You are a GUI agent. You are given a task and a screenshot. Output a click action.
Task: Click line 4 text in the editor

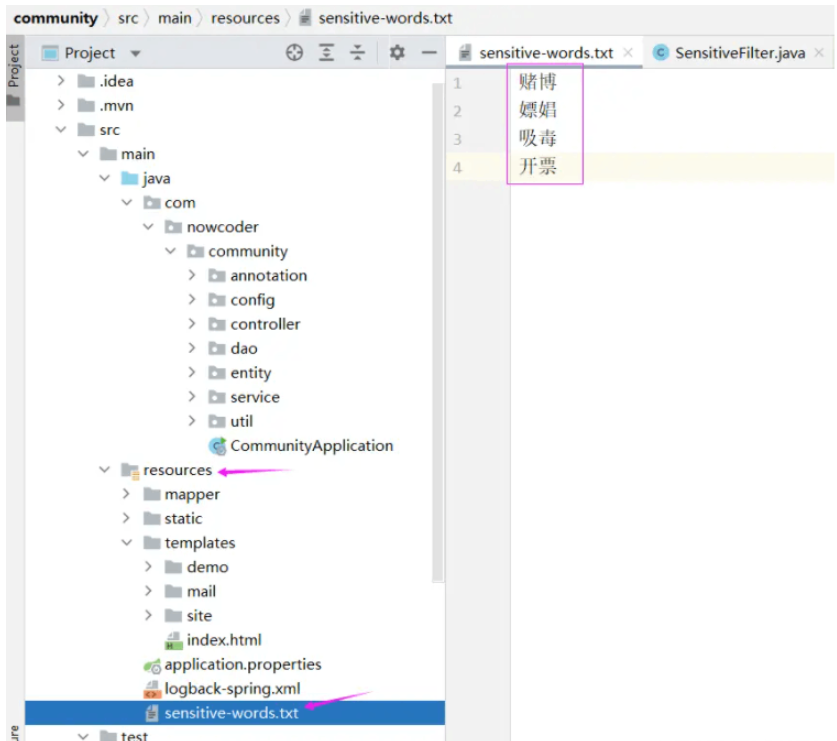(538, 167)
